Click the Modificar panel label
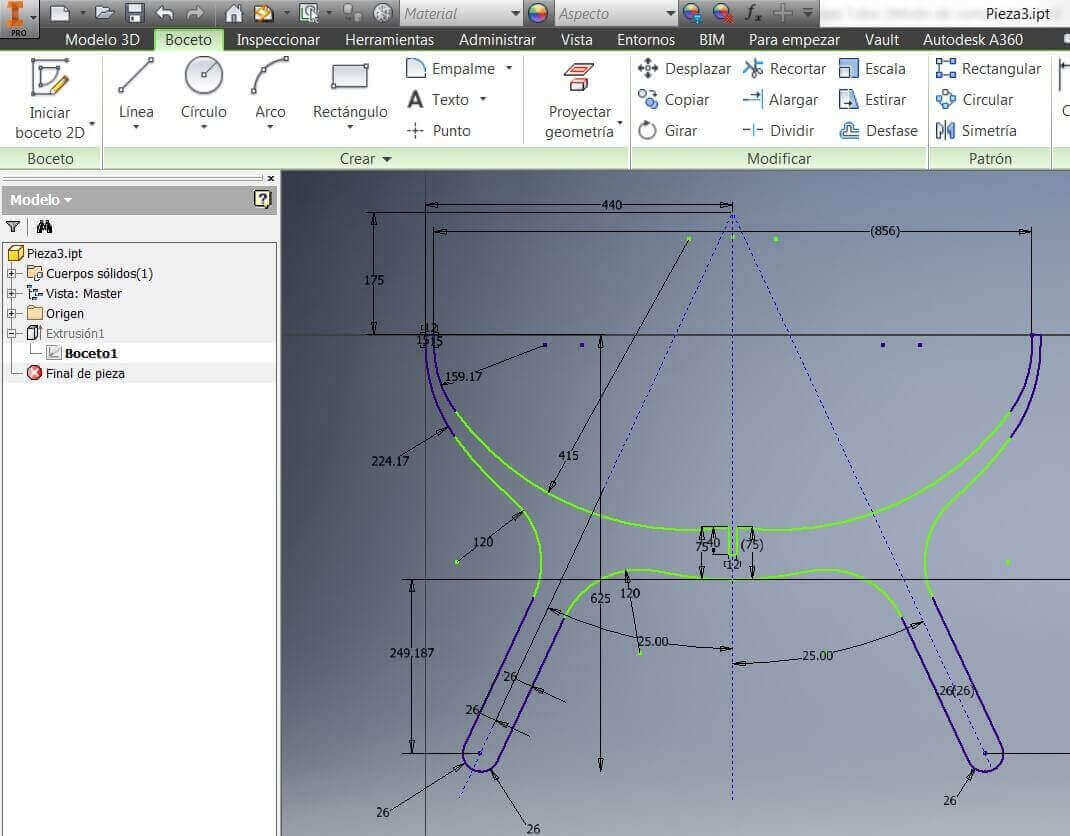The image size is (1070, 836). [779, 159]
